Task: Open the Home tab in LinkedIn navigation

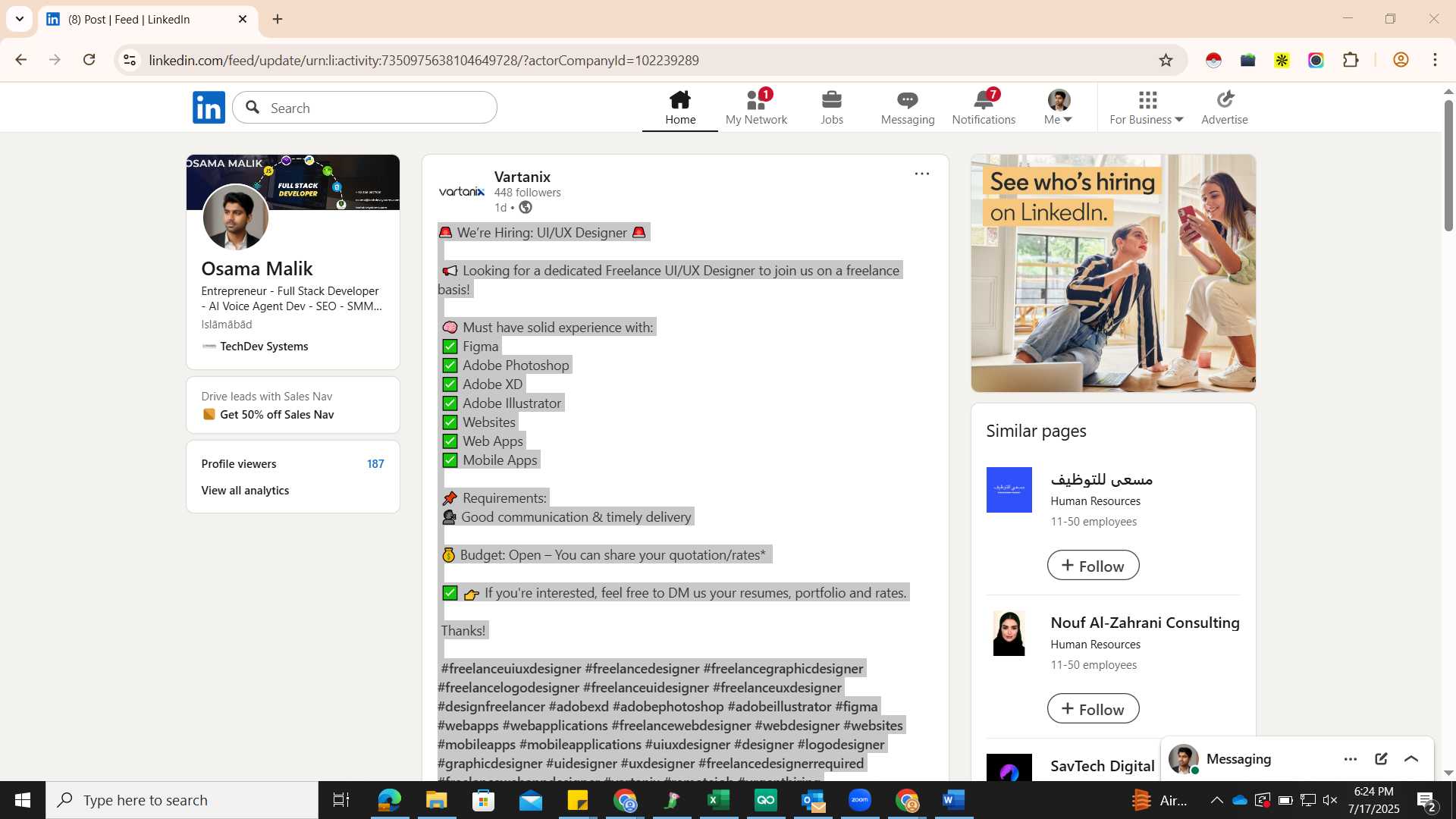Action: pos(680,108)
